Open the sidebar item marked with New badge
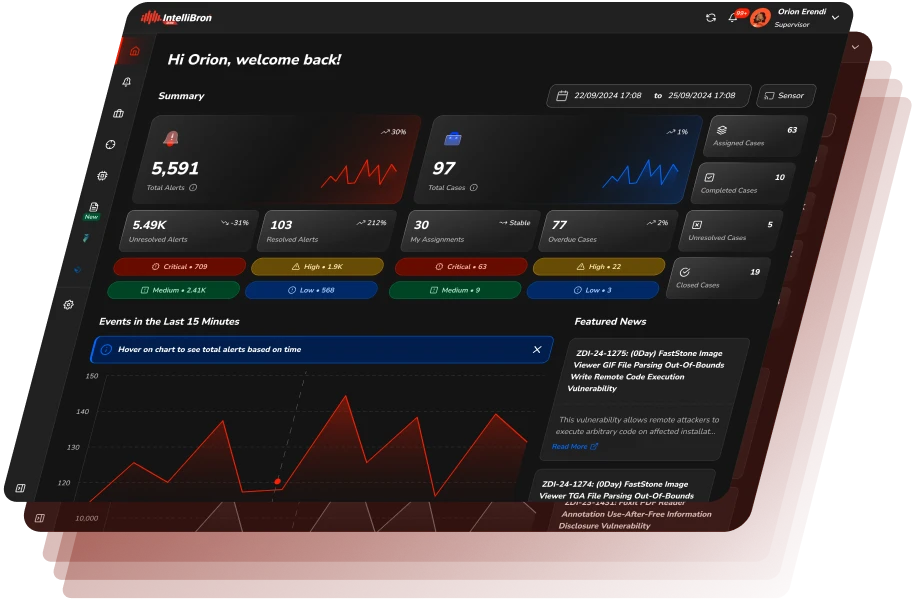914x600 pixels. pyautogui.click(x=92, y=208)
